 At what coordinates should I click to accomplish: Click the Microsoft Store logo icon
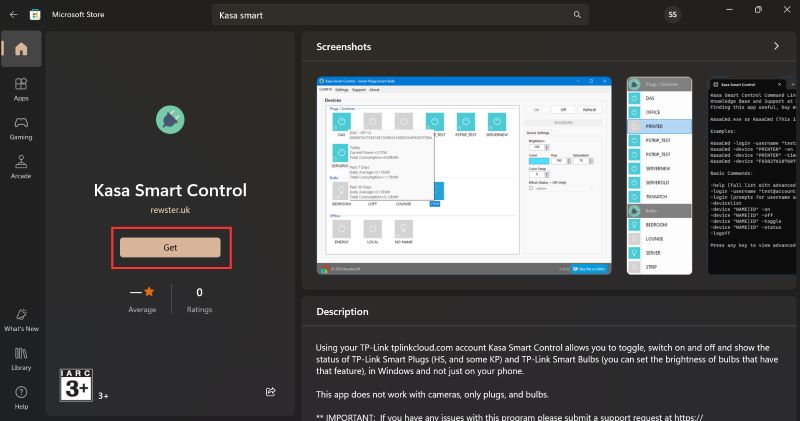[35, 15]
